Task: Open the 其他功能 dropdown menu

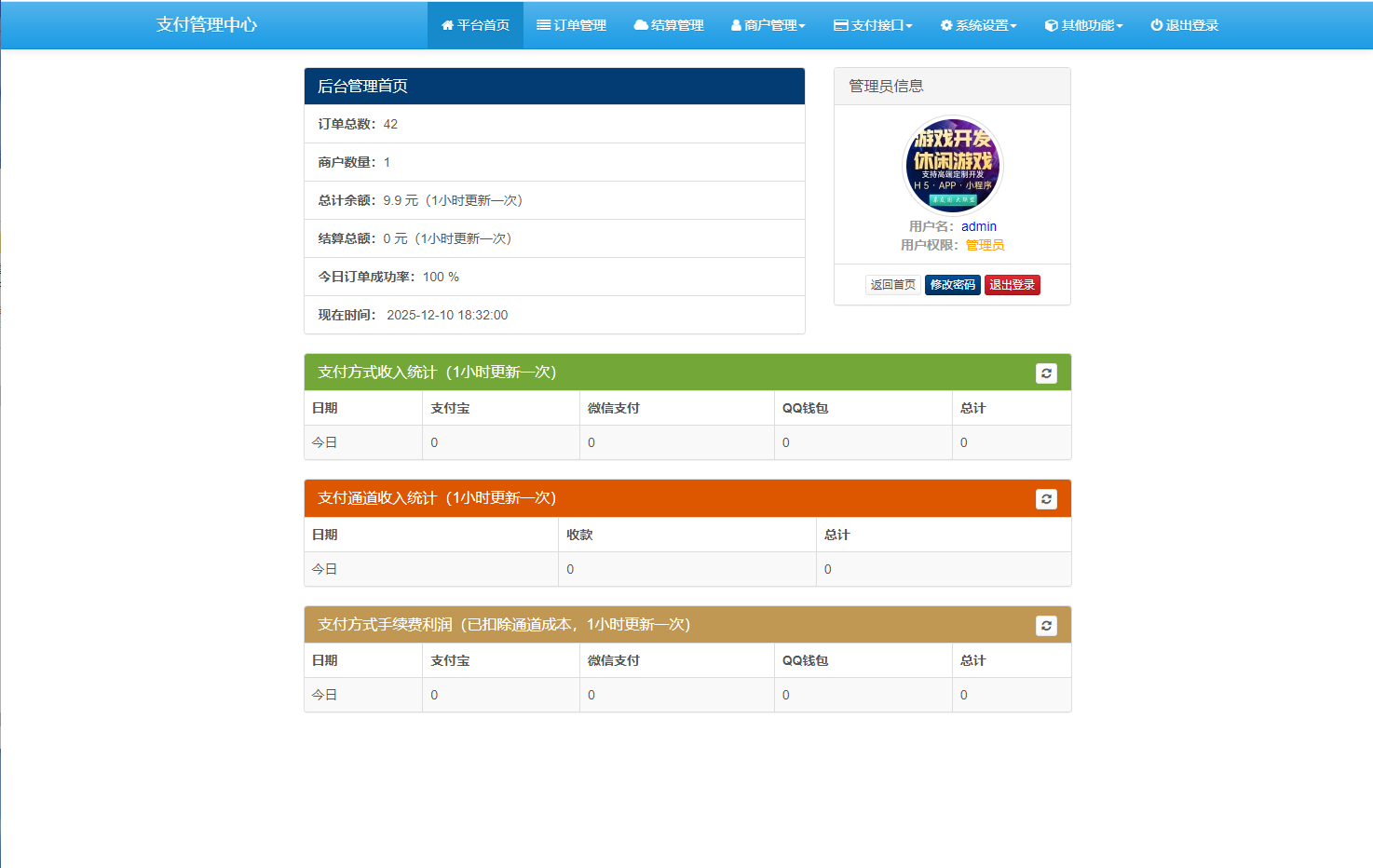Action: (x=1083, y=25)
